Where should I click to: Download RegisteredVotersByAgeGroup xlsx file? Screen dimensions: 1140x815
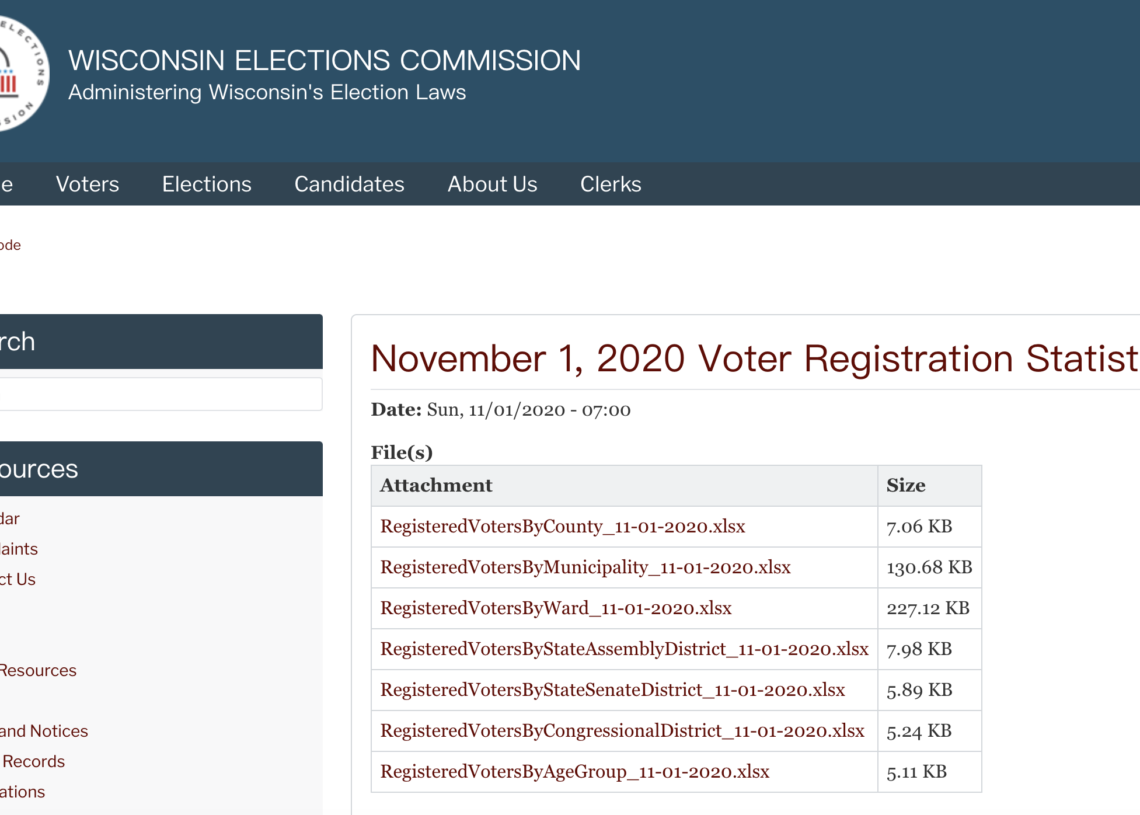pyautogui.click(x=574, y=771)
